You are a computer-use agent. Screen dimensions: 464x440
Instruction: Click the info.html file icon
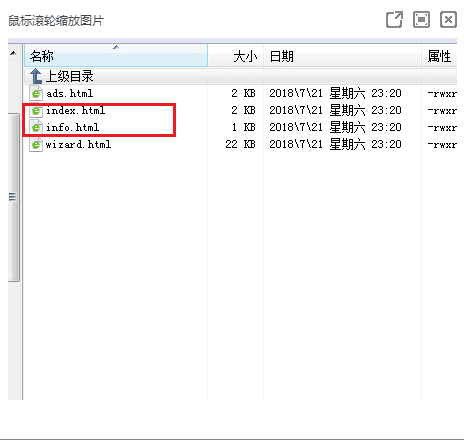point(36,127)
